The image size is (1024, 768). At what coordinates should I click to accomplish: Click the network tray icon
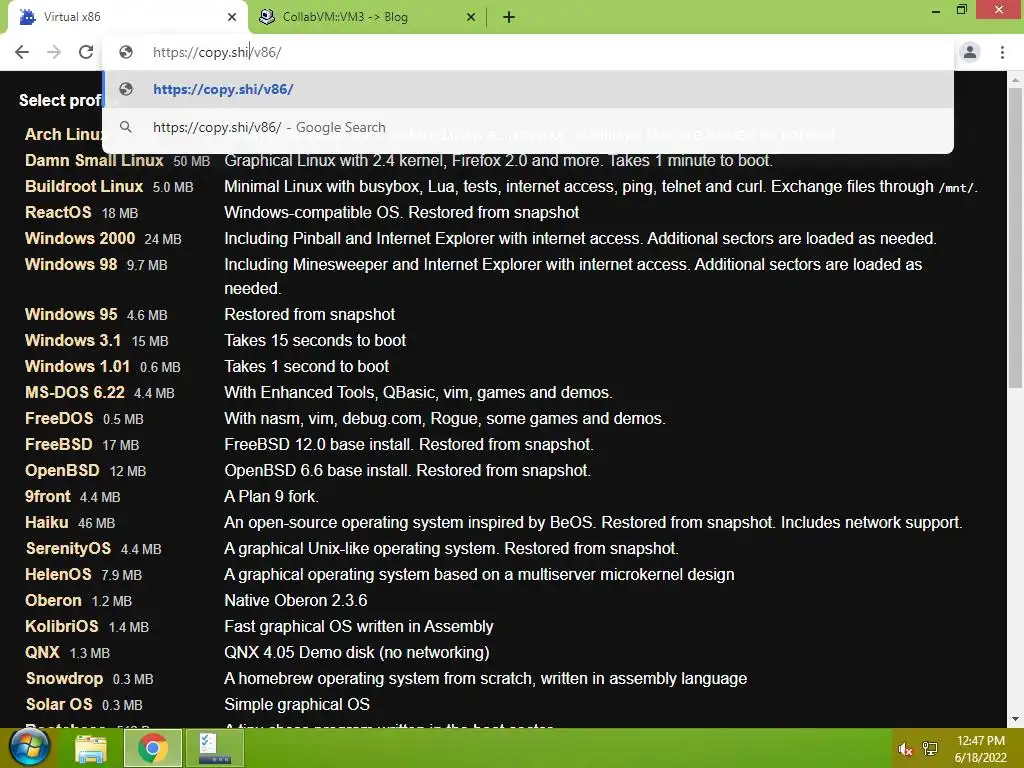930,749
